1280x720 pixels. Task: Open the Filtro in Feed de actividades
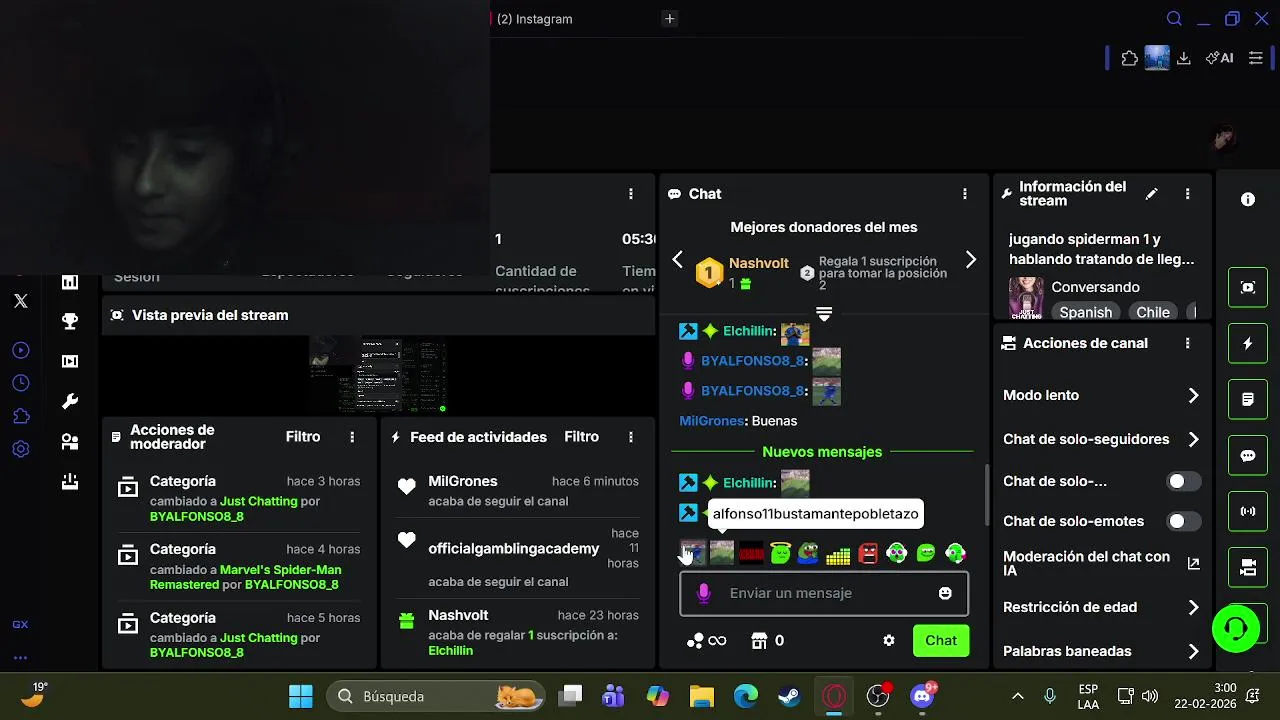tap(581, 437)
